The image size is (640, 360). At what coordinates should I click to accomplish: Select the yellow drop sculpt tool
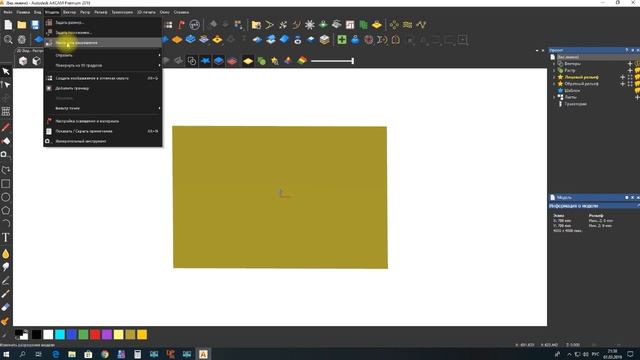[6, 254]
